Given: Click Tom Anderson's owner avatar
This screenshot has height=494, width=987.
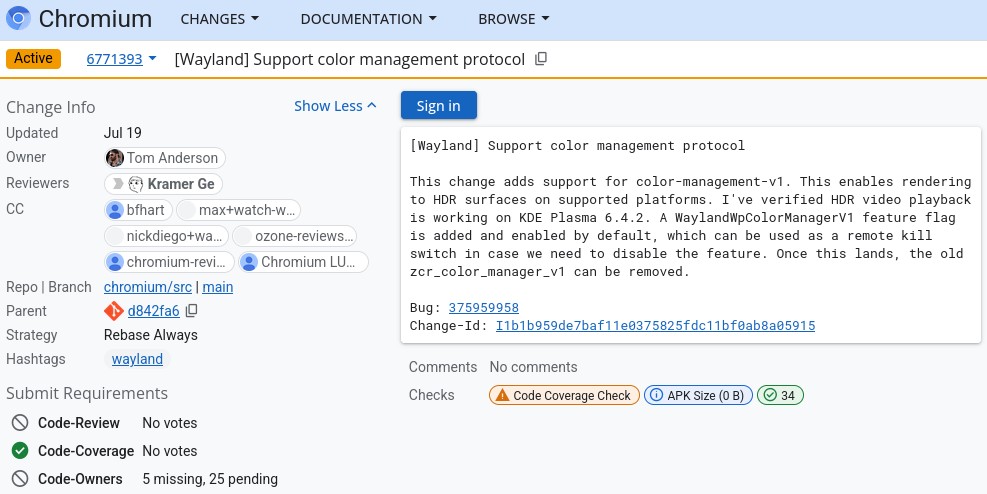Looking at the screenshot, I should tap(115, 158).
